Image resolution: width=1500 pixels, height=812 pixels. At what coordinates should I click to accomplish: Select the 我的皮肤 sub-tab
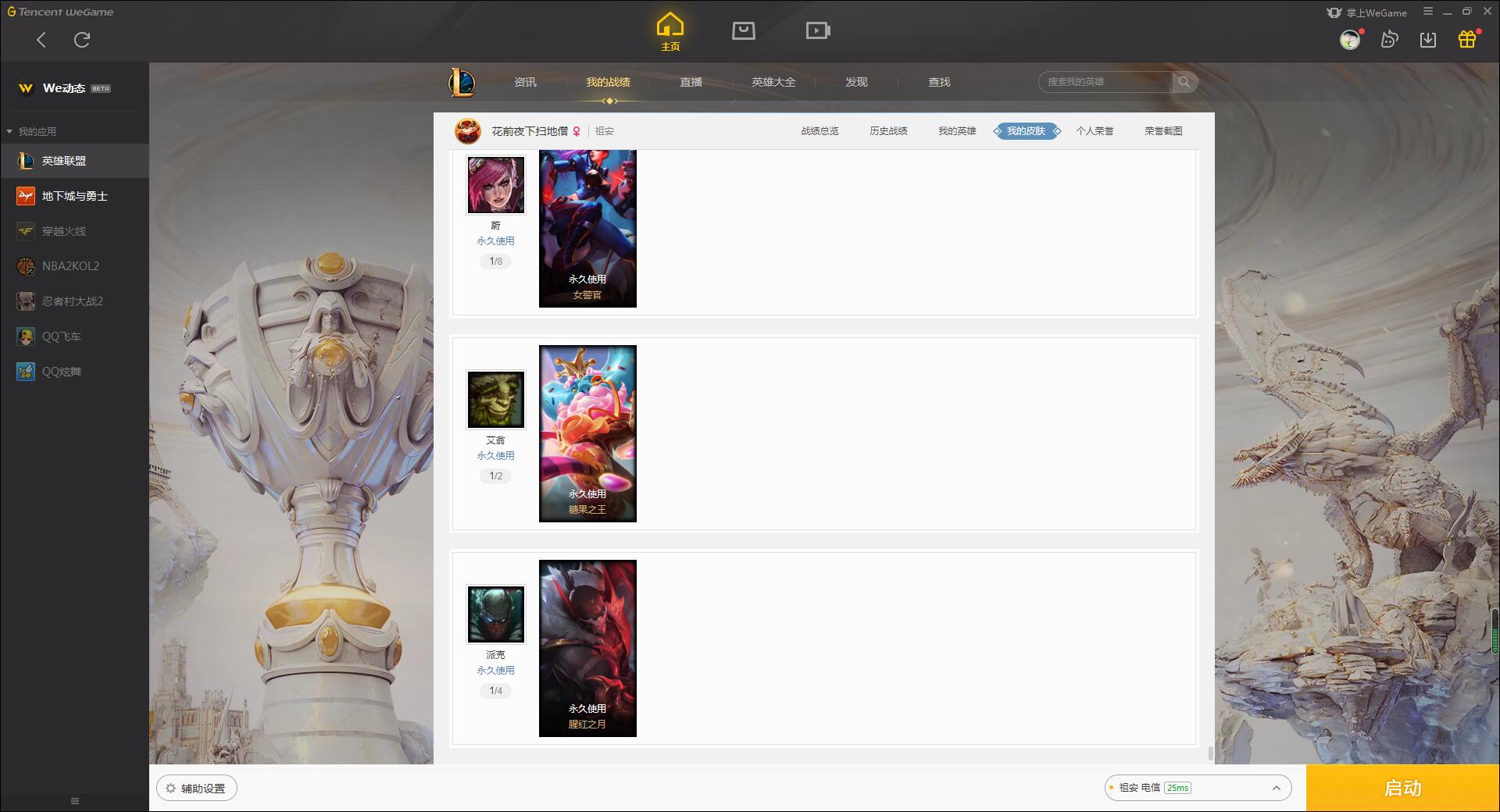click(1026, 131)
